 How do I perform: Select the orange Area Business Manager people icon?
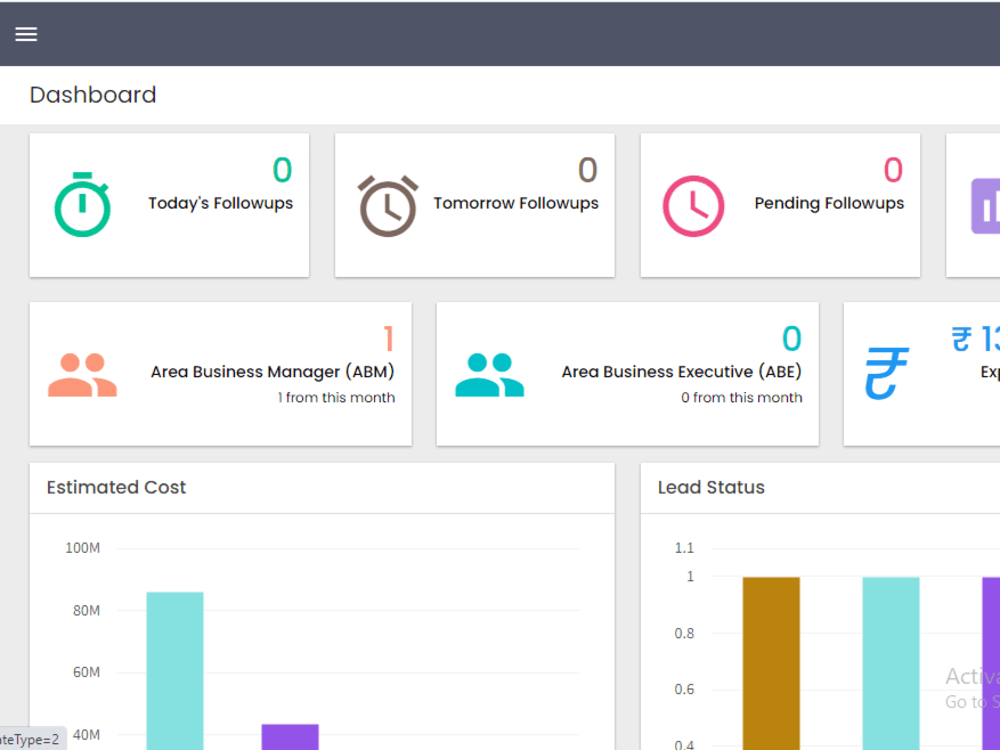point(81,374)
